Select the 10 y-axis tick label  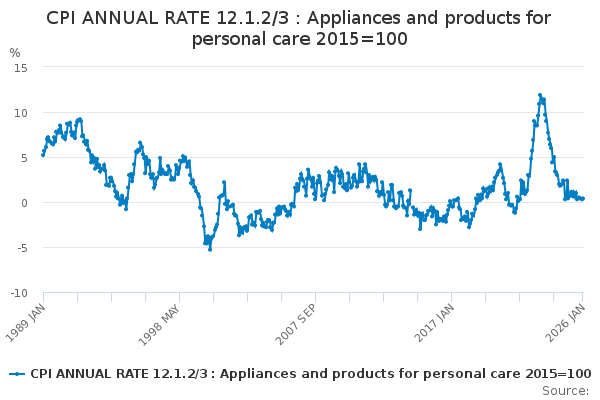21,112
